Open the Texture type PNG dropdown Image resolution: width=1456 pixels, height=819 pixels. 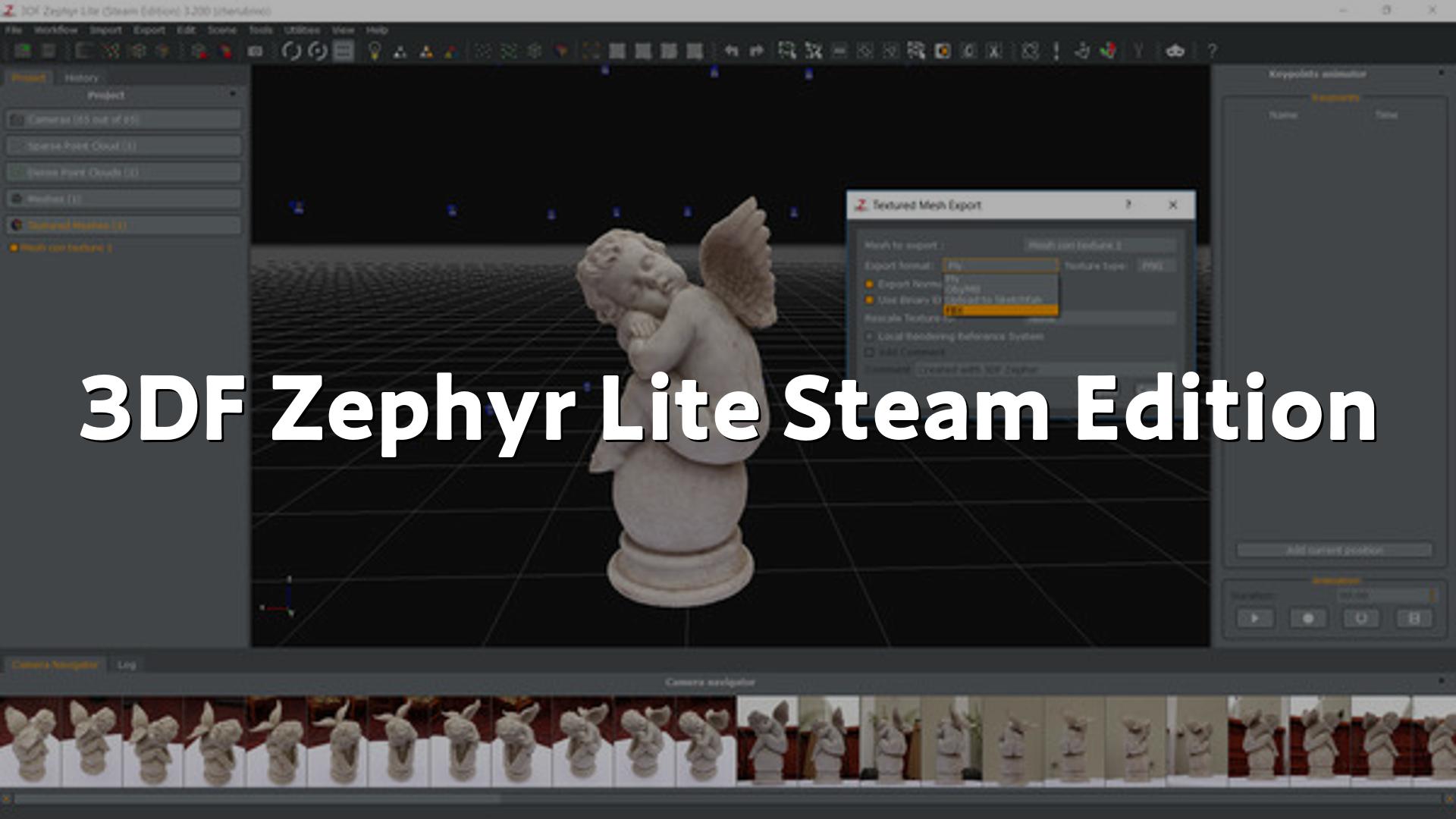click(x=1157, y=265)
